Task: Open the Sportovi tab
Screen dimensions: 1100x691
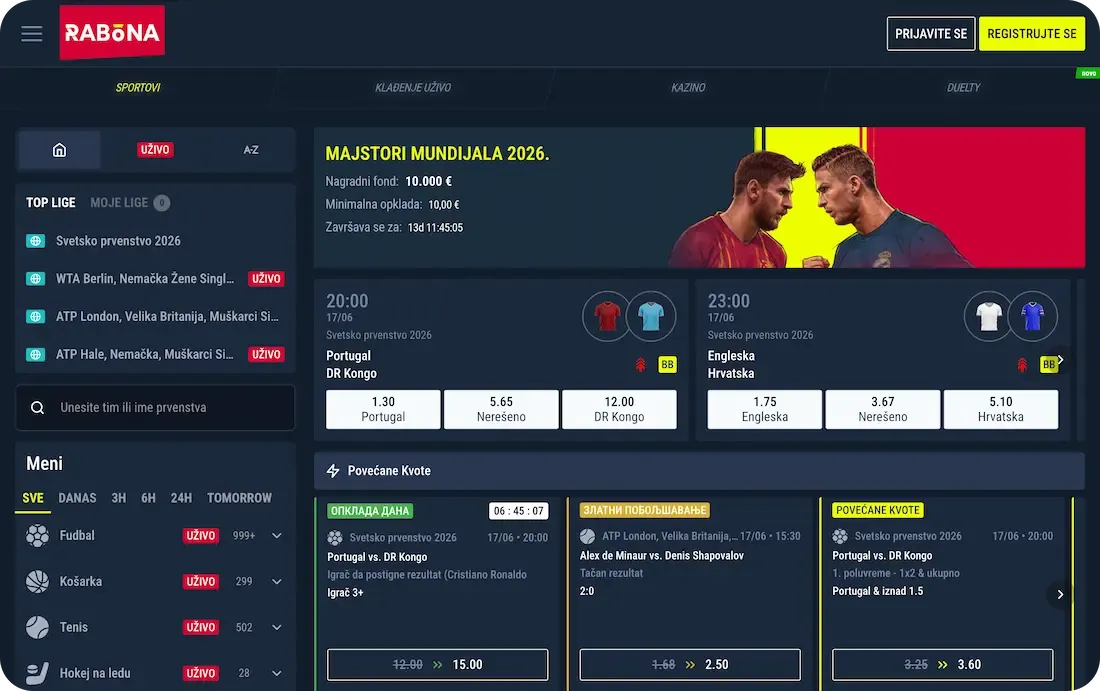Action: click(138, 88)
